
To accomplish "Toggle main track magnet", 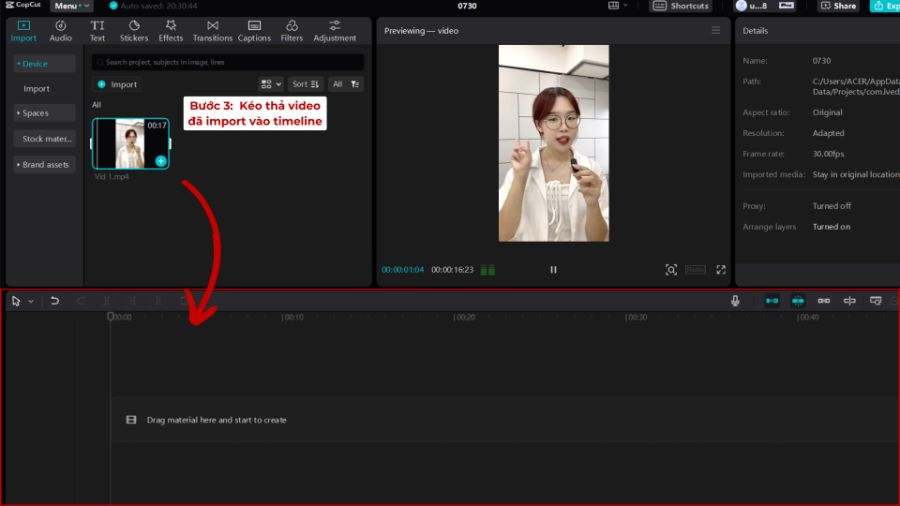I will tap(773, 301).
